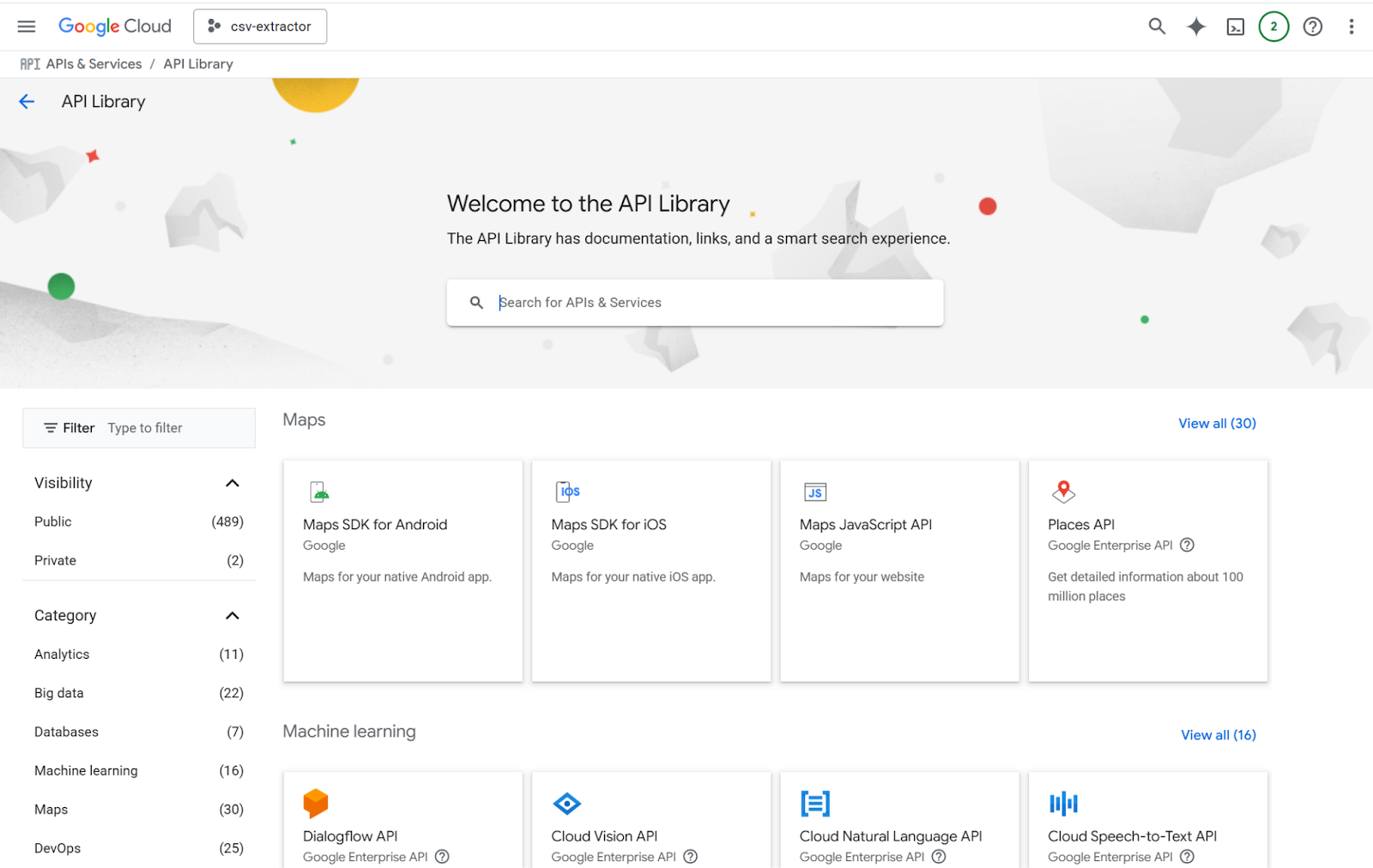1373x868 pixels.
Task: Filter by Public visibility
Action: coord(53,521)
